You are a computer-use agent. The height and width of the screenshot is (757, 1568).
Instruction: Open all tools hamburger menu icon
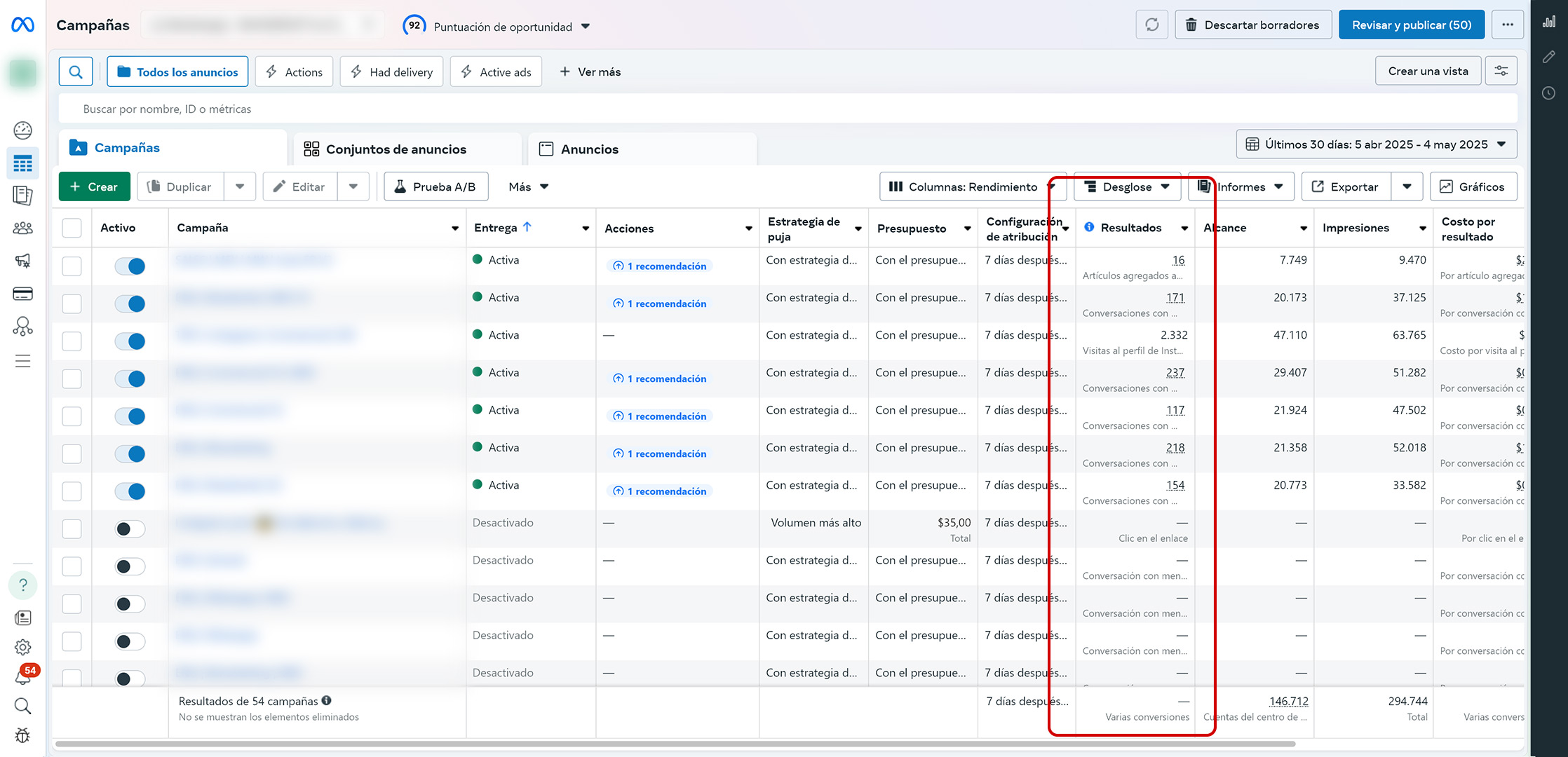pos(22,361)
